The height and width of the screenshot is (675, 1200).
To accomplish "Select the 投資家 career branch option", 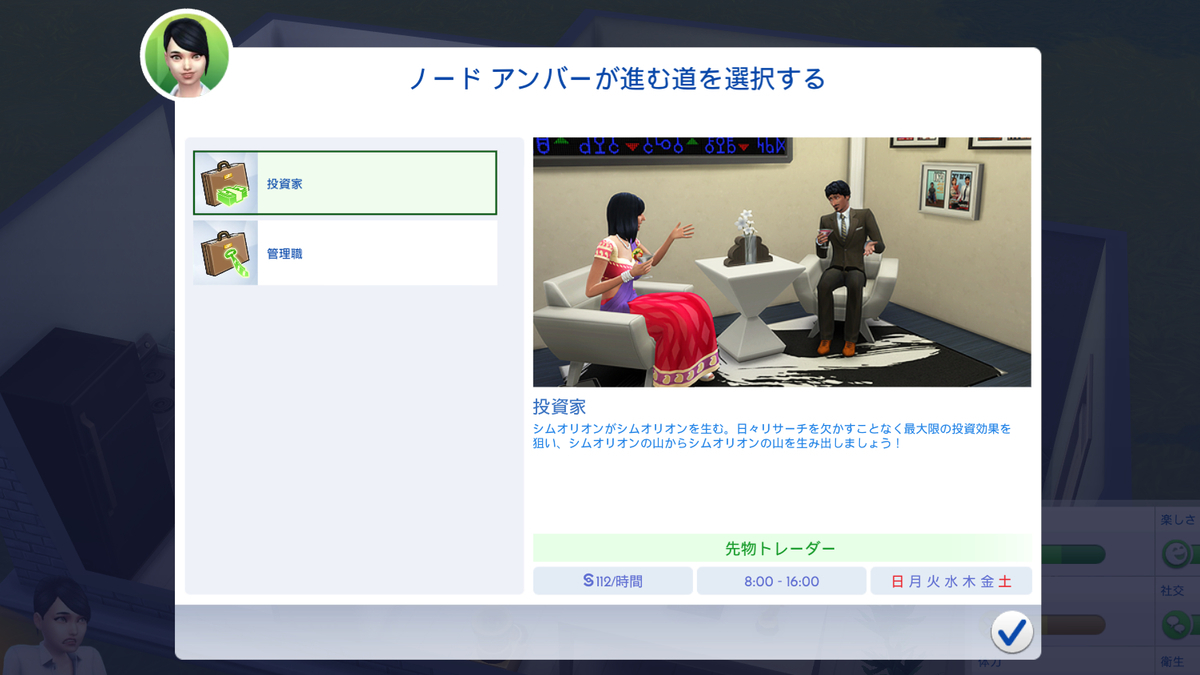I will pyautogui.click(x=345, y=183).
